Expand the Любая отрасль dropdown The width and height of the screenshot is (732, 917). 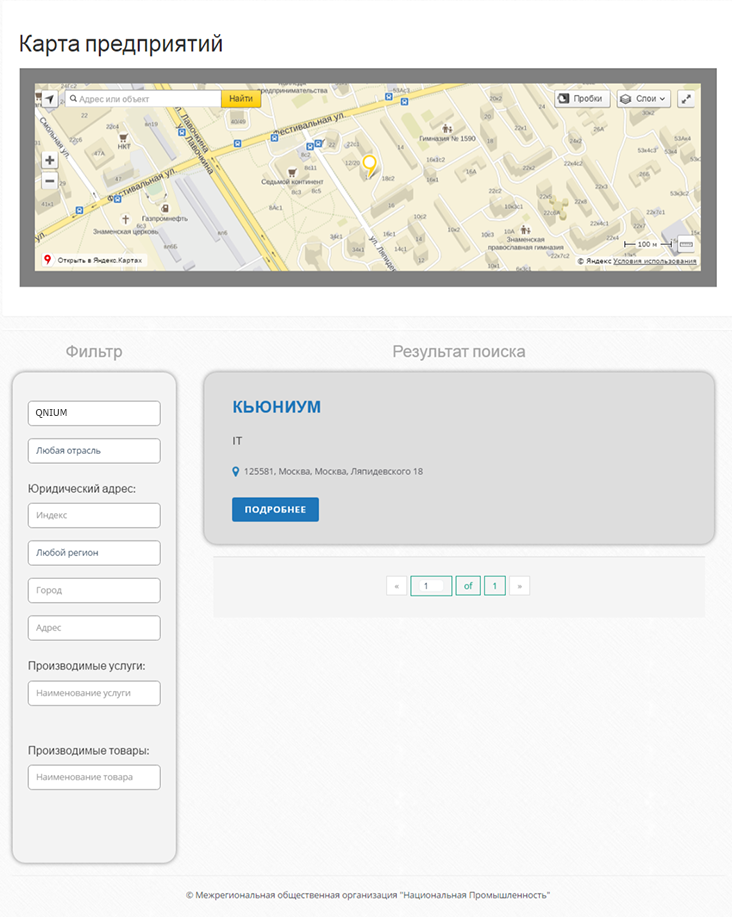pyautogui.click(x=94, y=451)
